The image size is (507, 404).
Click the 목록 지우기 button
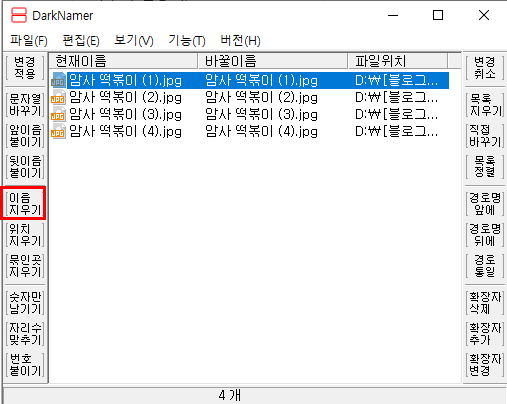[x=485, y=105]
